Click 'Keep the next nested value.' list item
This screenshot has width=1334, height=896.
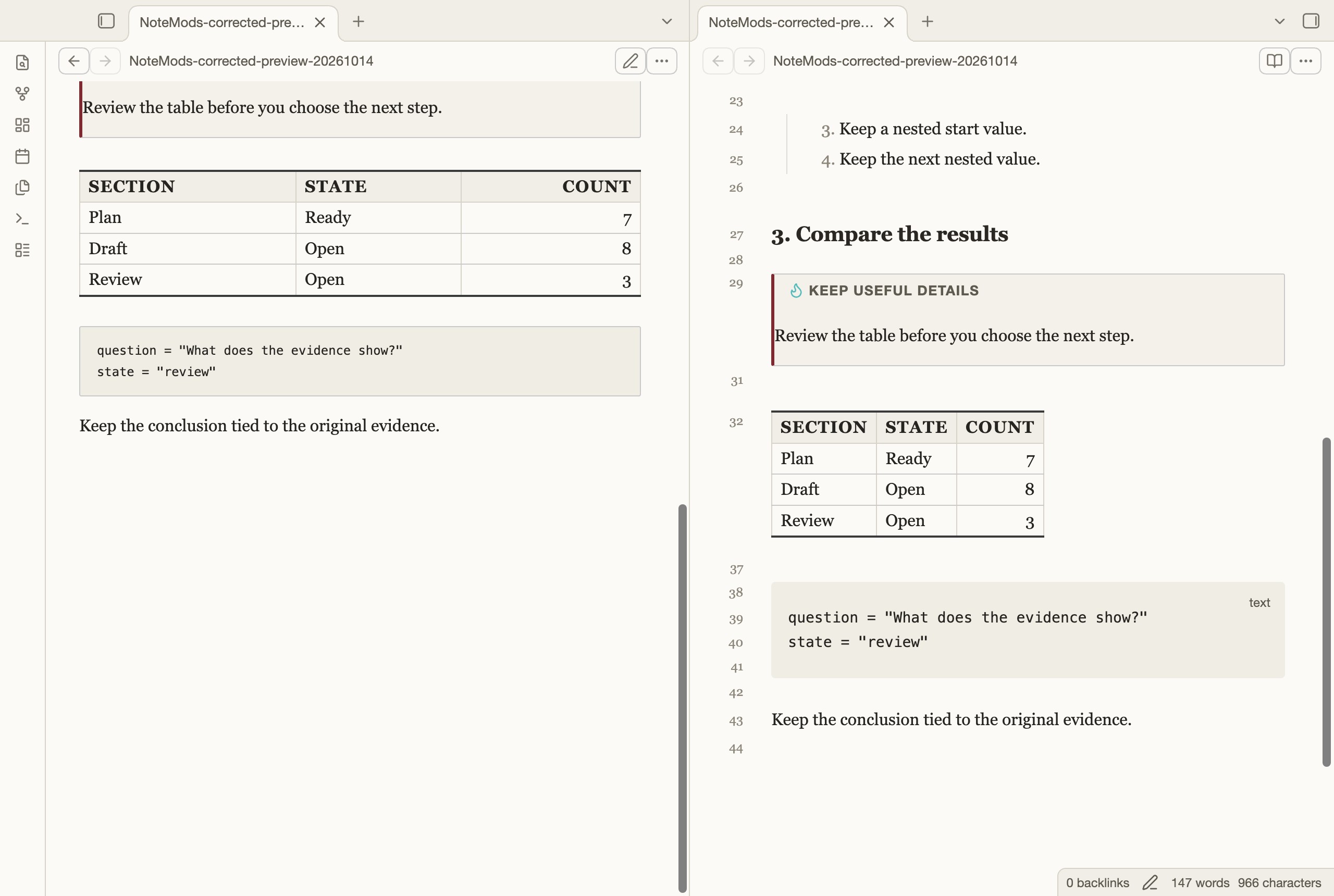pos(939,159)
